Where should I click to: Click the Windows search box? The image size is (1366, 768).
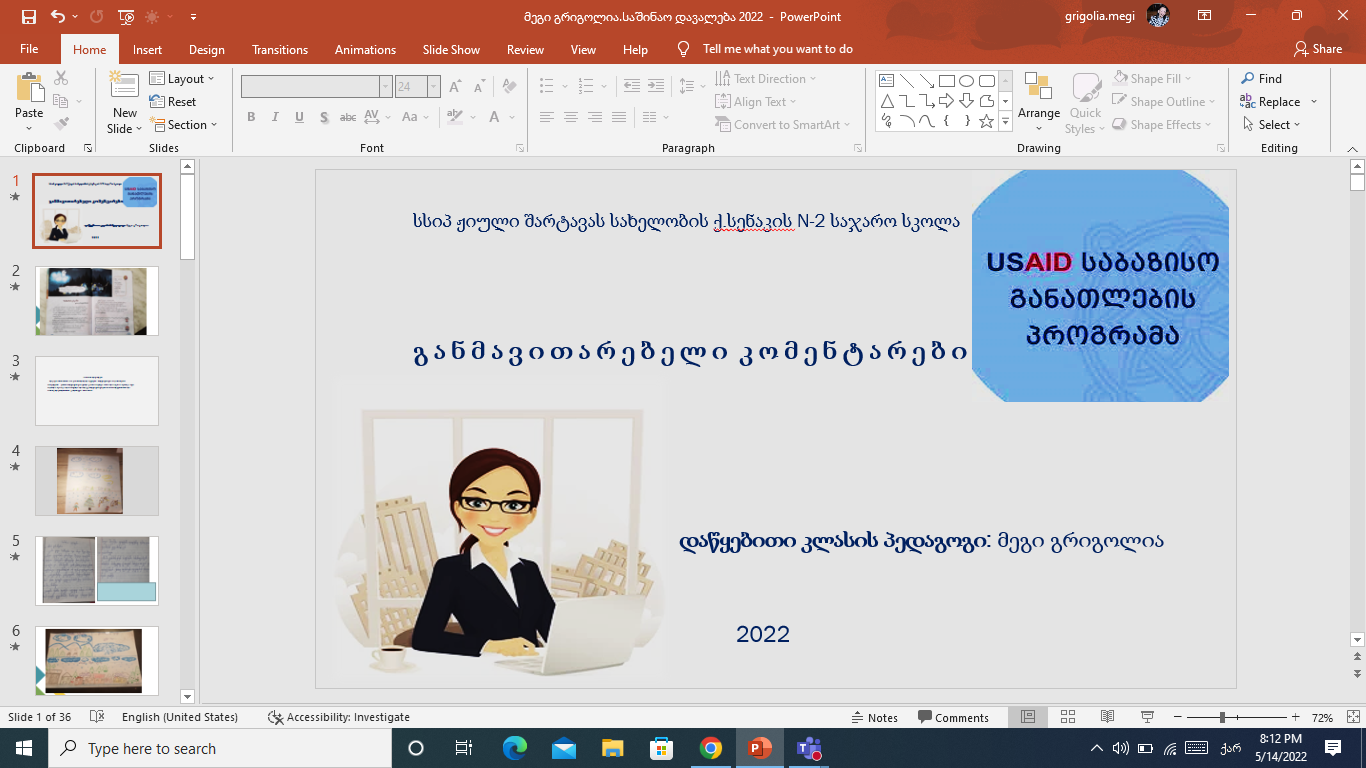tap(219, 748)
